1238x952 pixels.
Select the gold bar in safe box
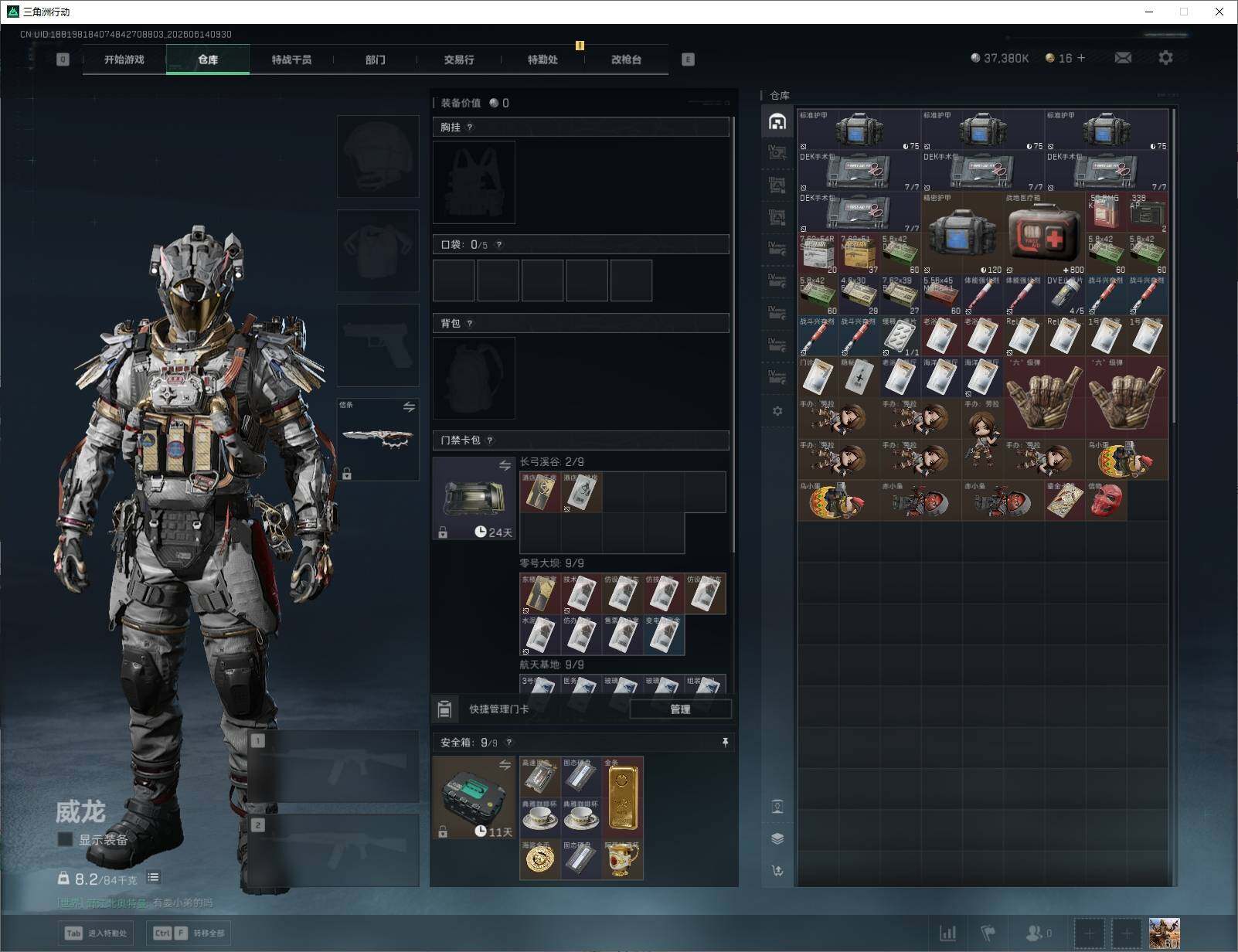[x=622, y=797]
